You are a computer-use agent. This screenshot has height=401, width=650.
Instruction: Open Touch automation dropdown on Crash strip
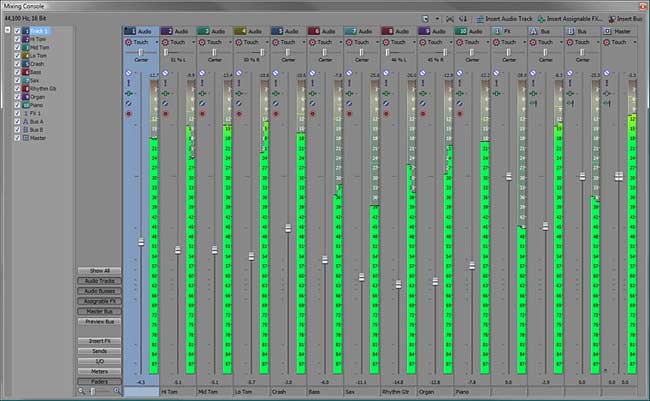click(x=303, y=42)
